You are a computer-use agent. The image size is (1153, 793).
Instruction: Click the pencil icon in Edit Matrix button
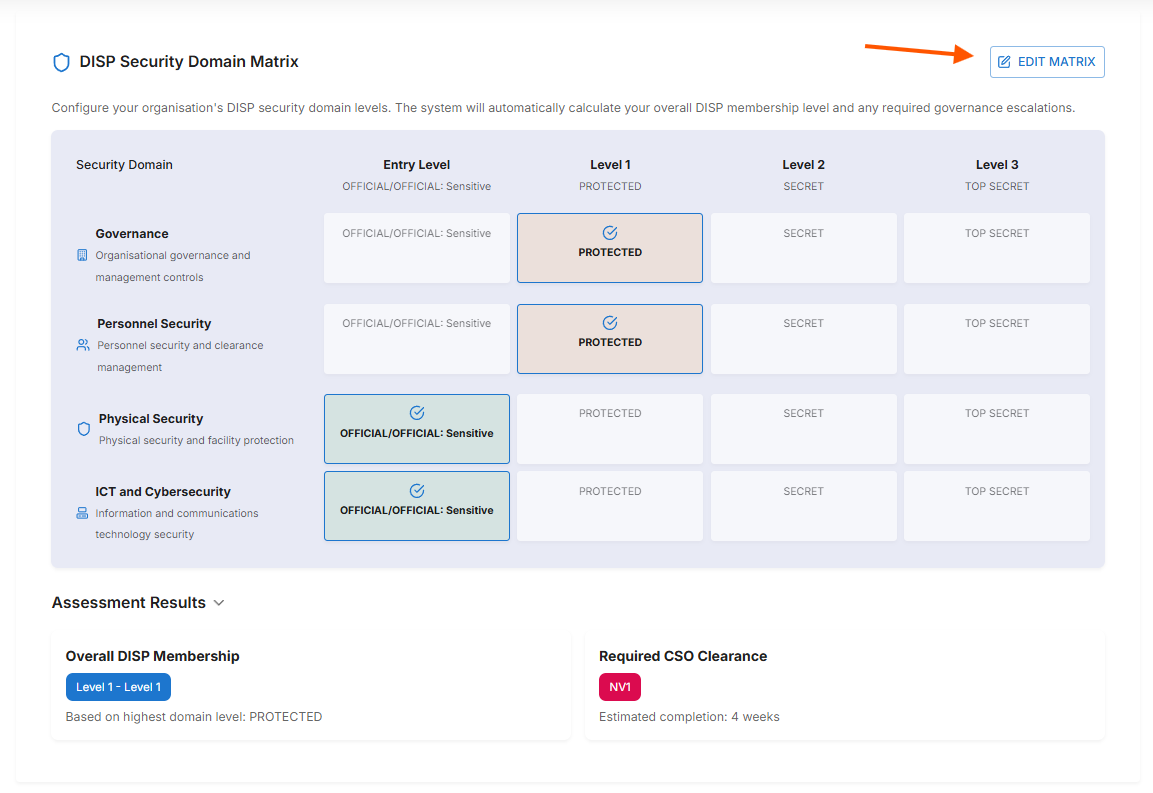click(x=1004, y=62)
